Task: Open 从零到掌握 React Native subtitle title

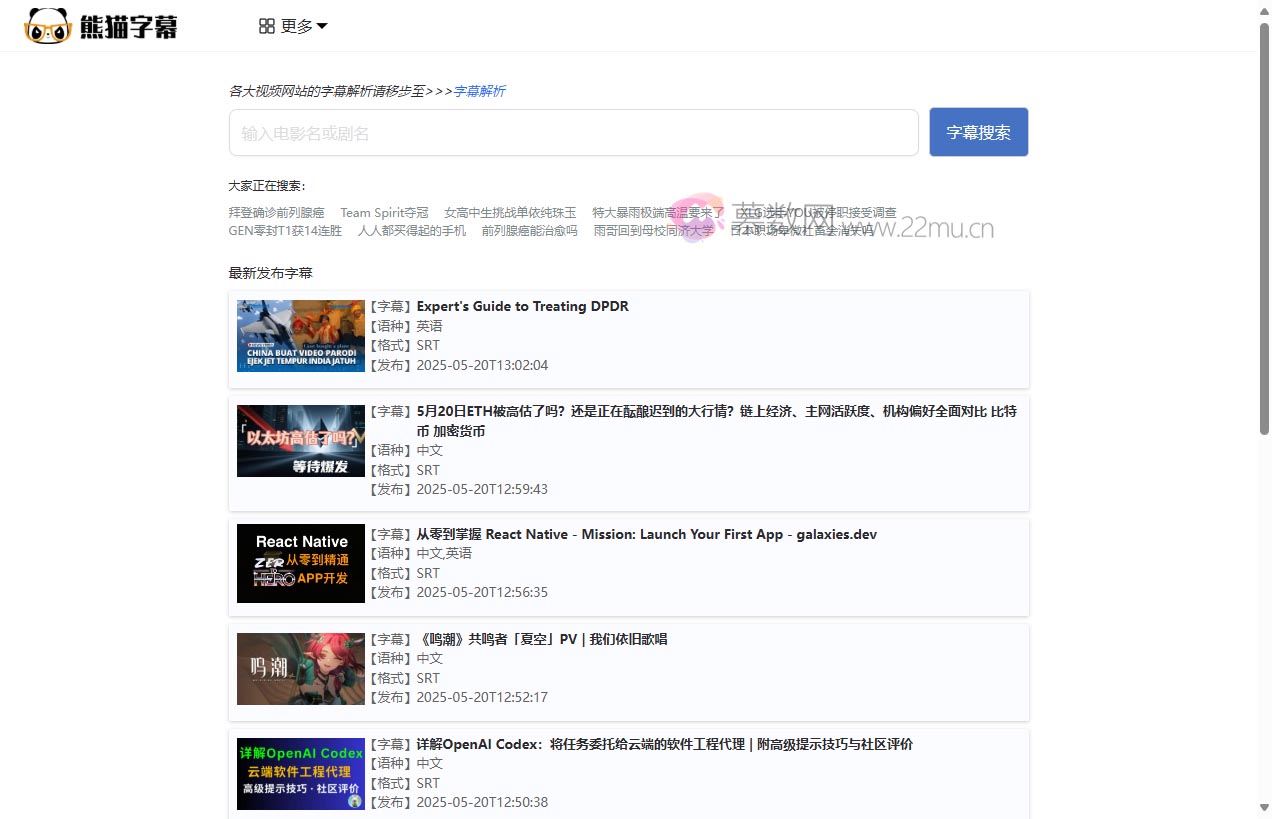Action: [646, 534]
